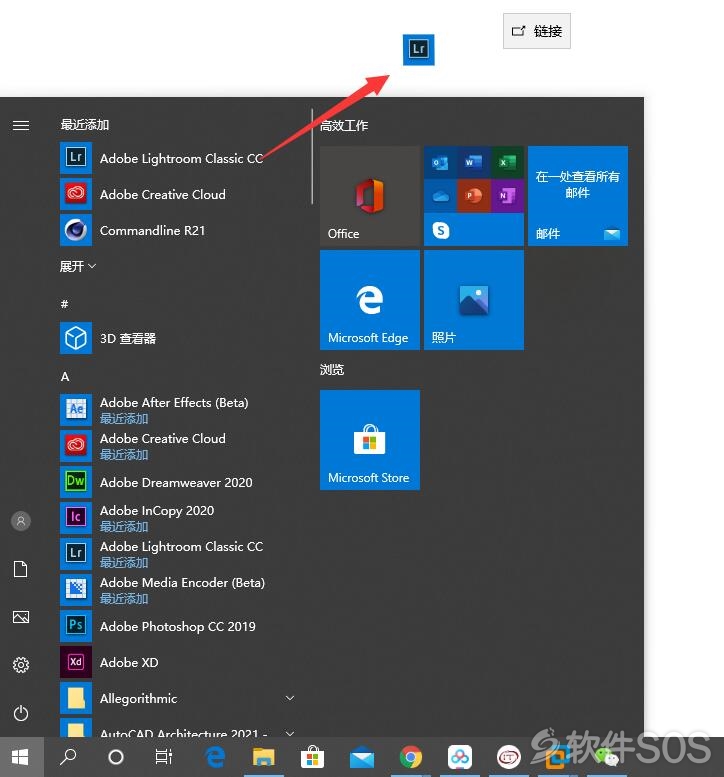Open the Office tile

[x=370, y=196]
